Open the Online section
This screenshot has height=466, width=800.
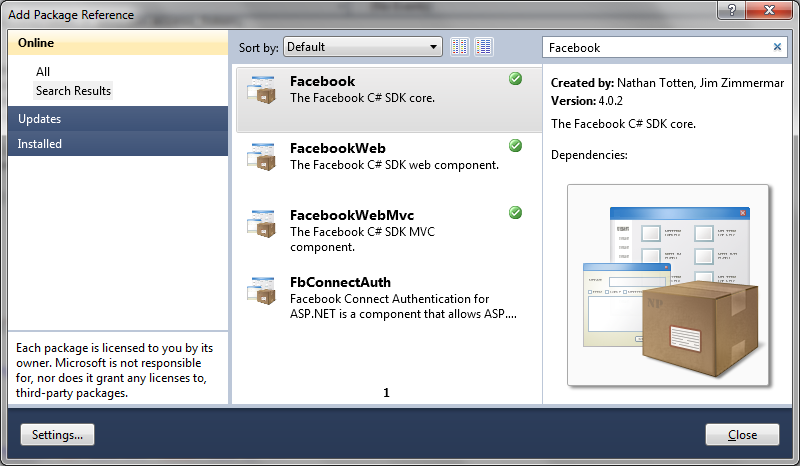[118, 43]
